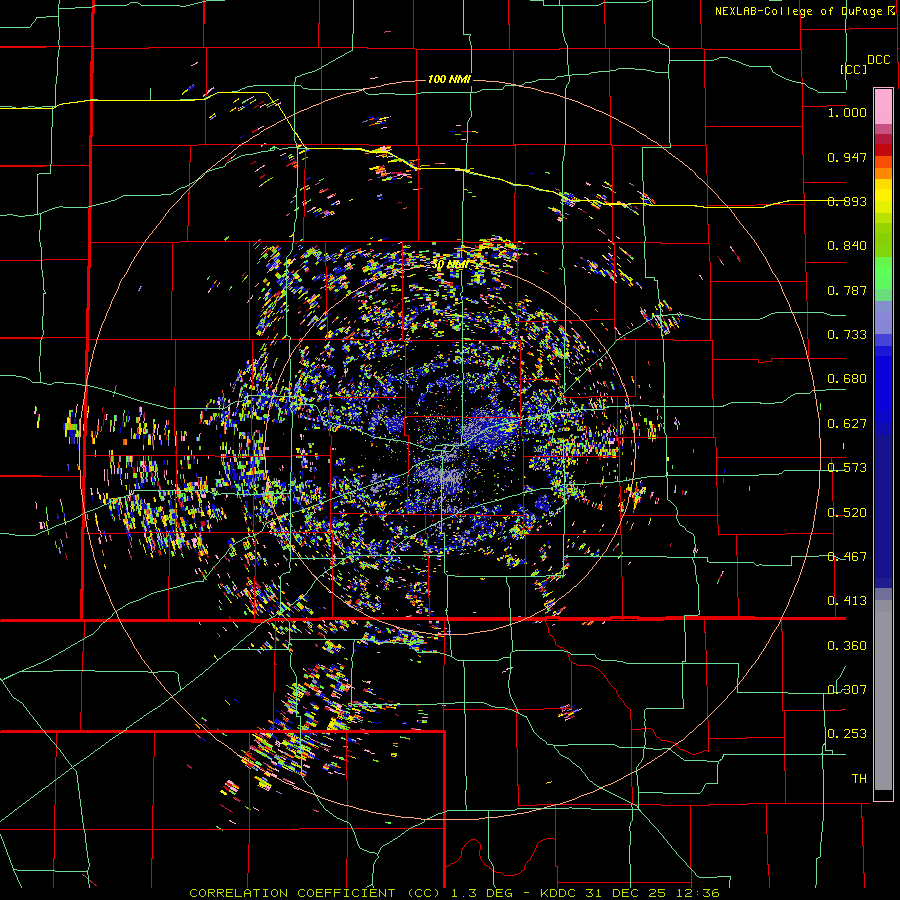Pick the gray segment of the color bar
Viewport: 900px width, 900px height.
(x=883, y=695)
